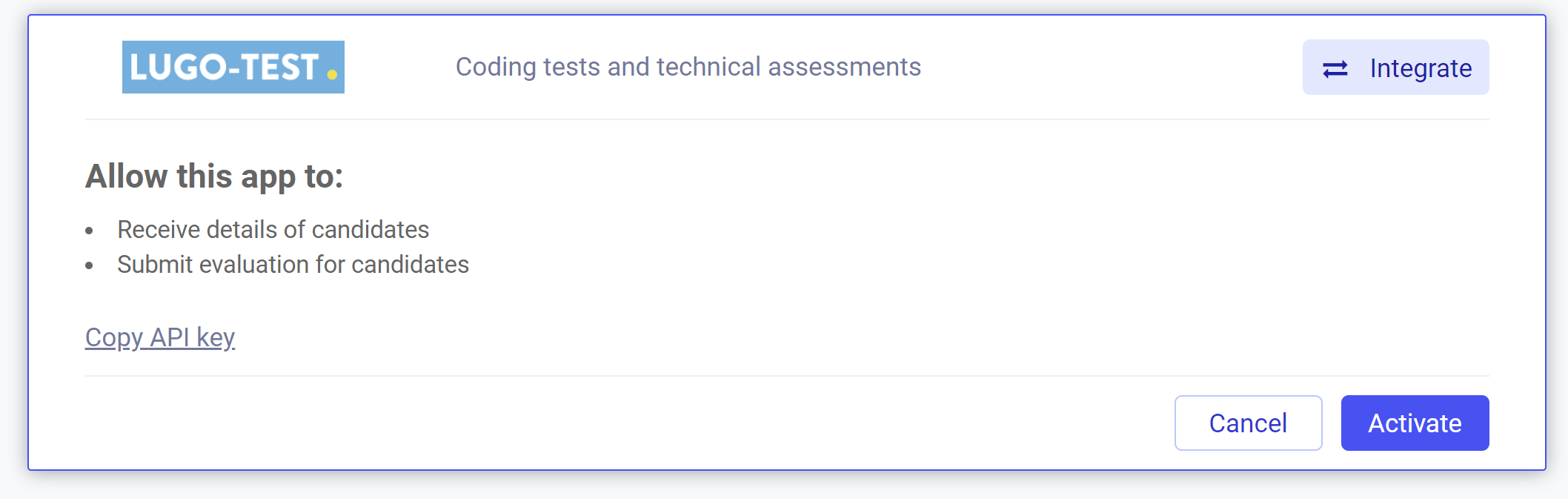Select the word LUGO in logo
The width and height of the screenshot is (1568, 499).
[178, 67]
